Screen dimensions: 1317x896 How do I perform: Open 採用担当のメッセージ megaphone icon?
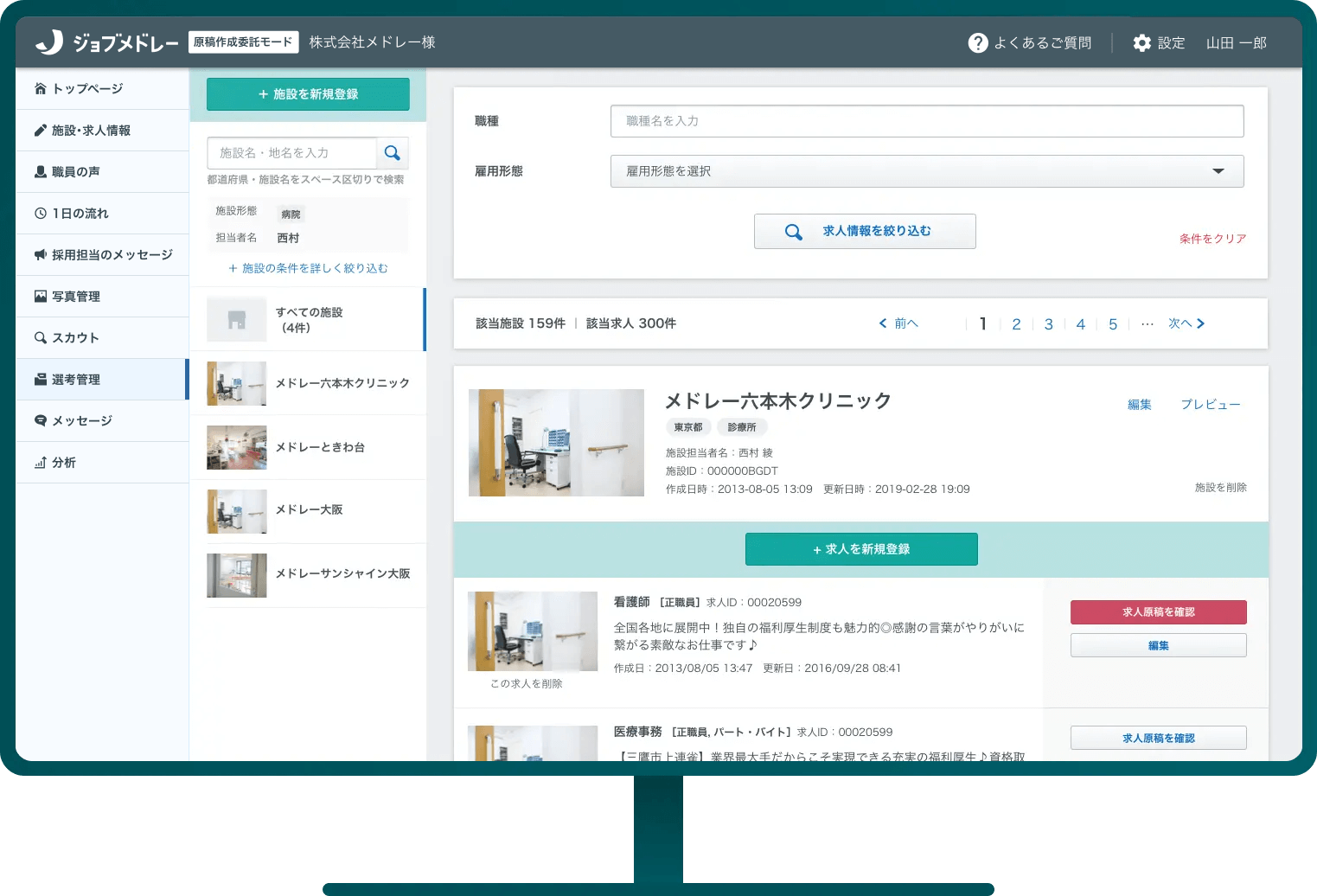pyautogui.click(x=40, y=254)
